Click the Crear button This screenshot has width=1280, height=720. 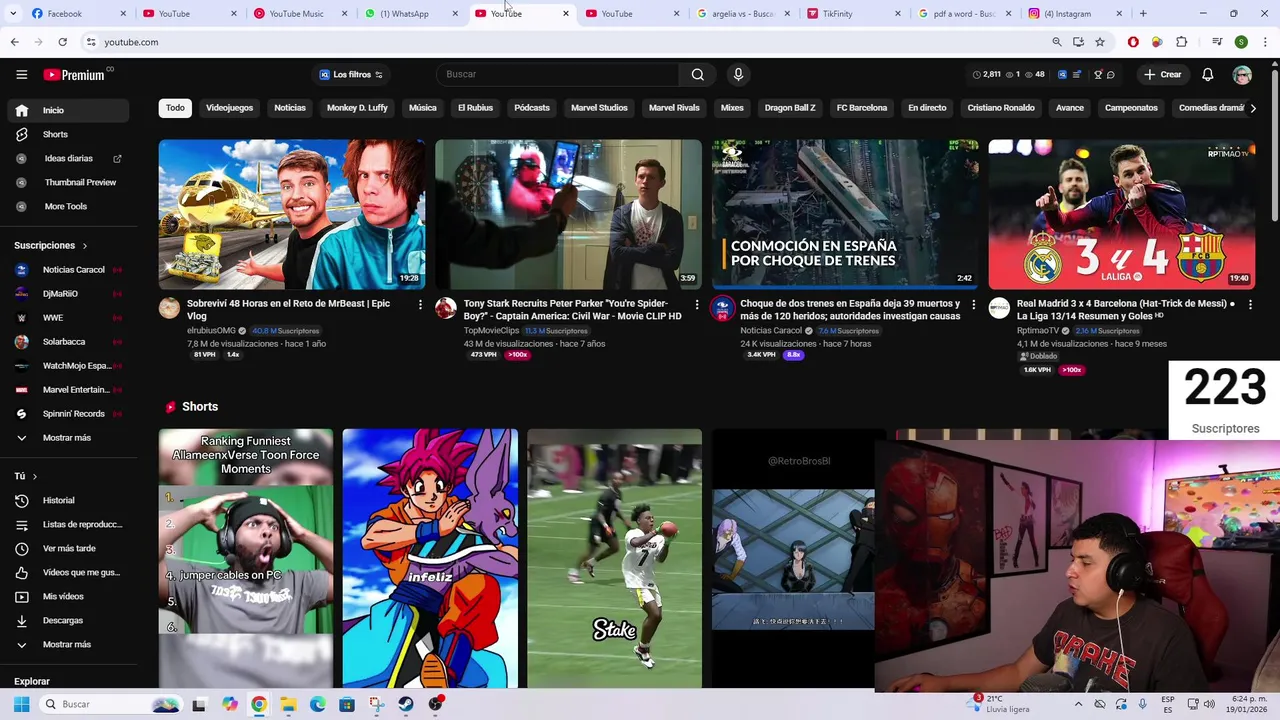(x=1163, y=74)
